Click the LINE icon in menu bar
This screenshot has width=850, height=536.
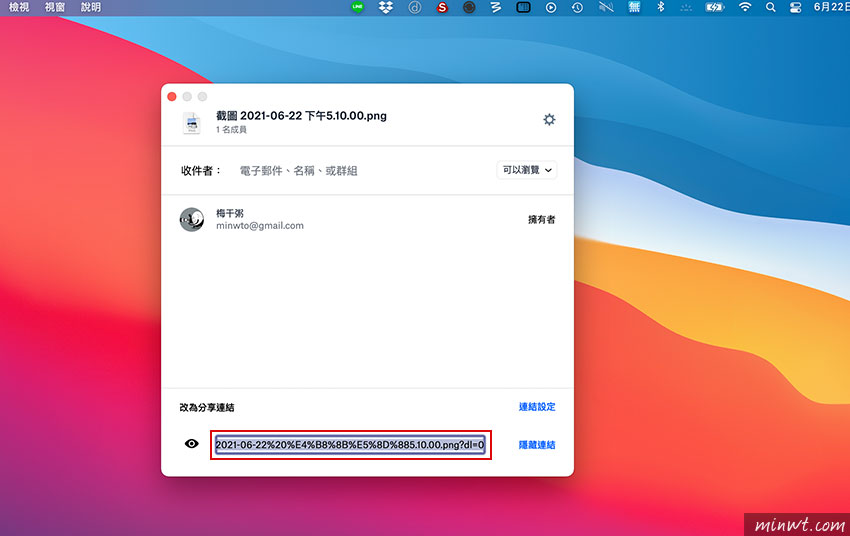click(x=357, y=7)
